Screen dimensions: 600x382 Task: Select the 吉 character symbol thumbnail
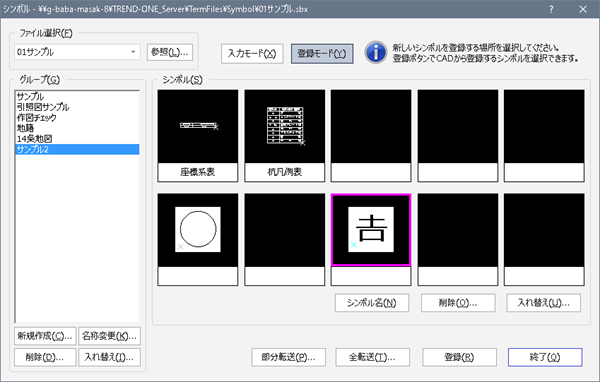click(x=371, y=230)
